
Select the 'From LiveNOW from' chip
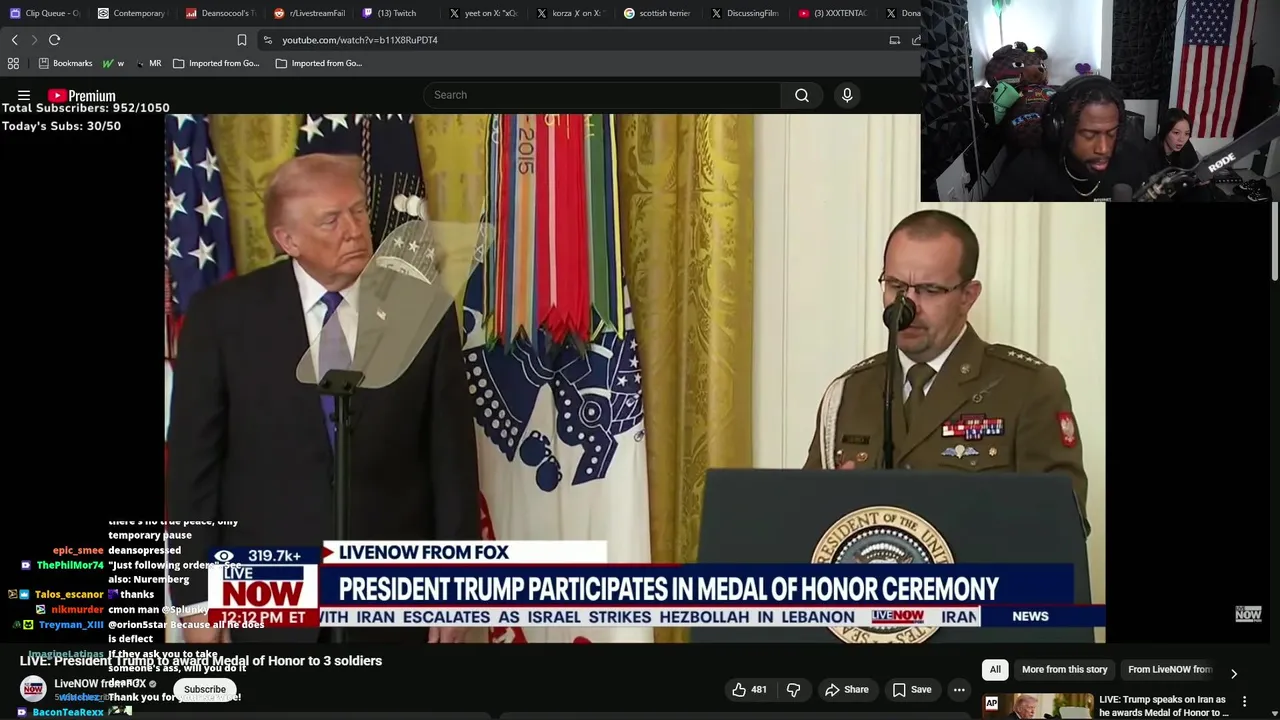coord(1169,669)
